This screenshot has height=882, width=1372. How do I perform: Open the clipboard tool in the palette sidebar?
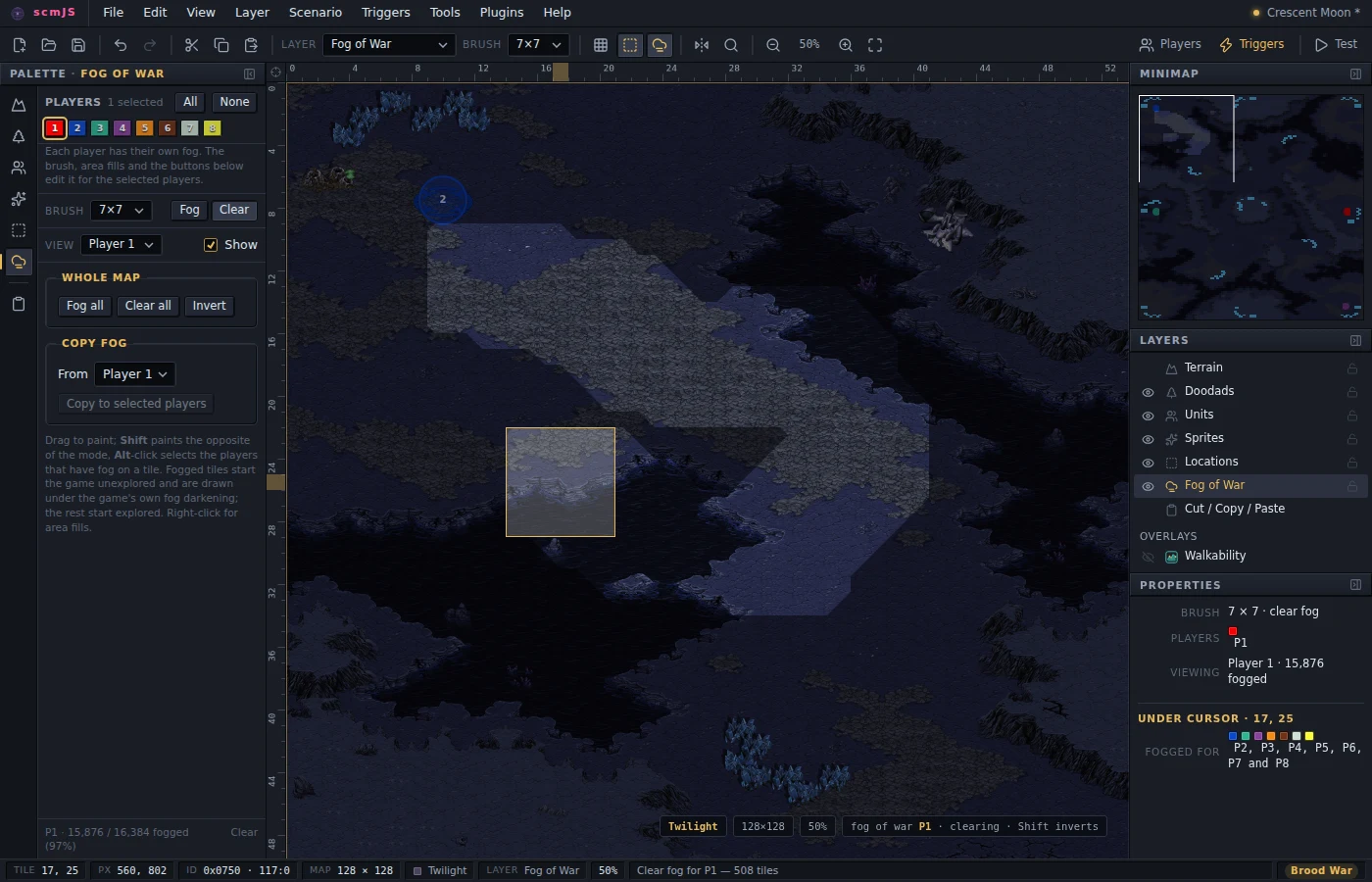point(19,304)
